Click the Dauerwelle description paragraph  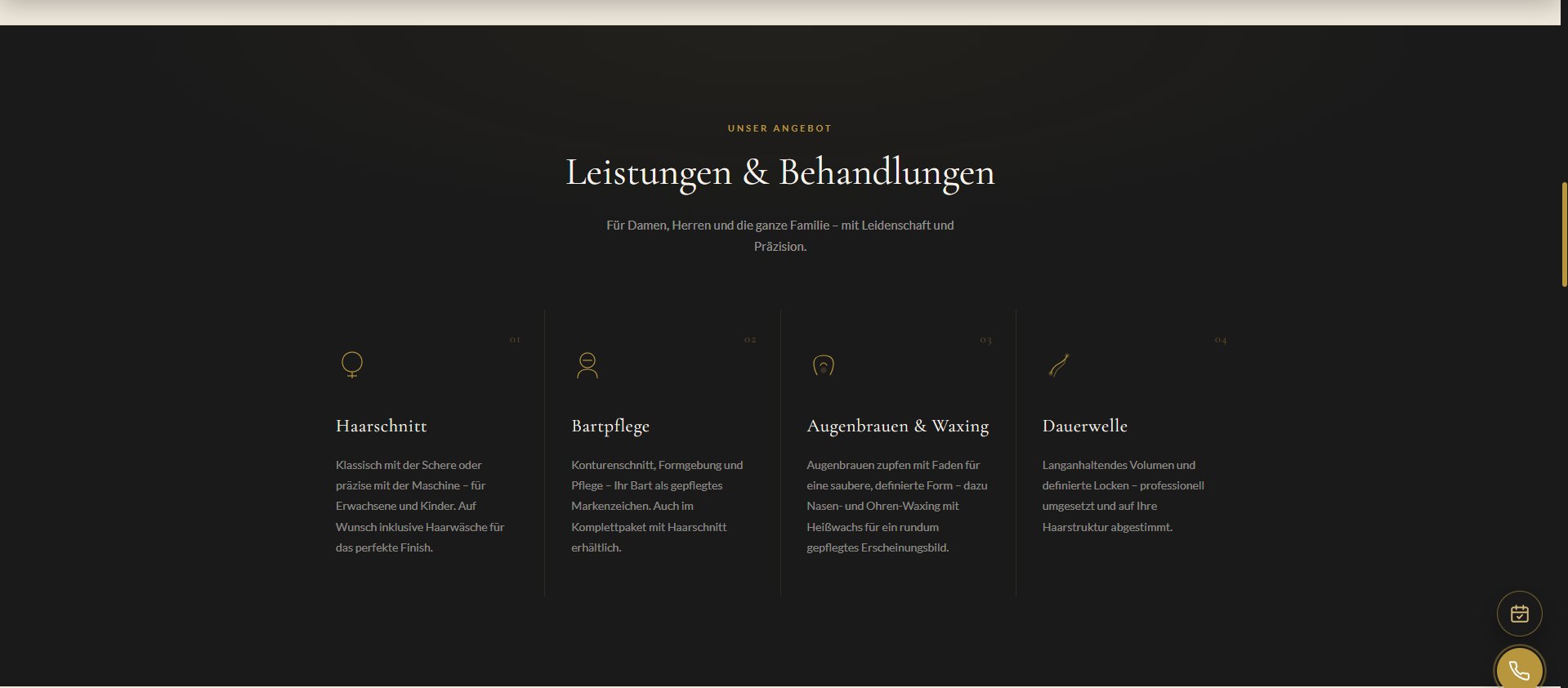(x=1124, y=496)
